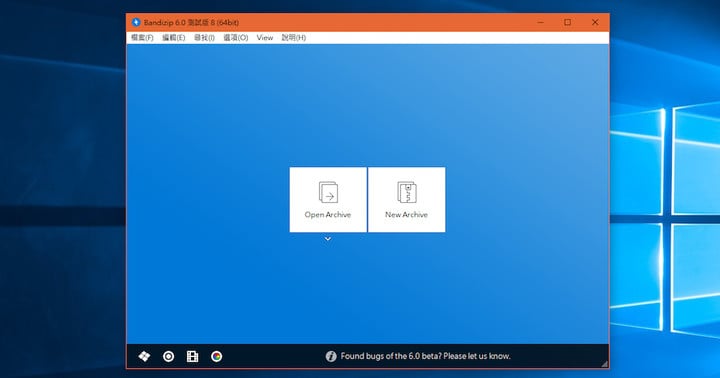Minimize the Bandizip window

pyautogui.click(x=541, y=22)
